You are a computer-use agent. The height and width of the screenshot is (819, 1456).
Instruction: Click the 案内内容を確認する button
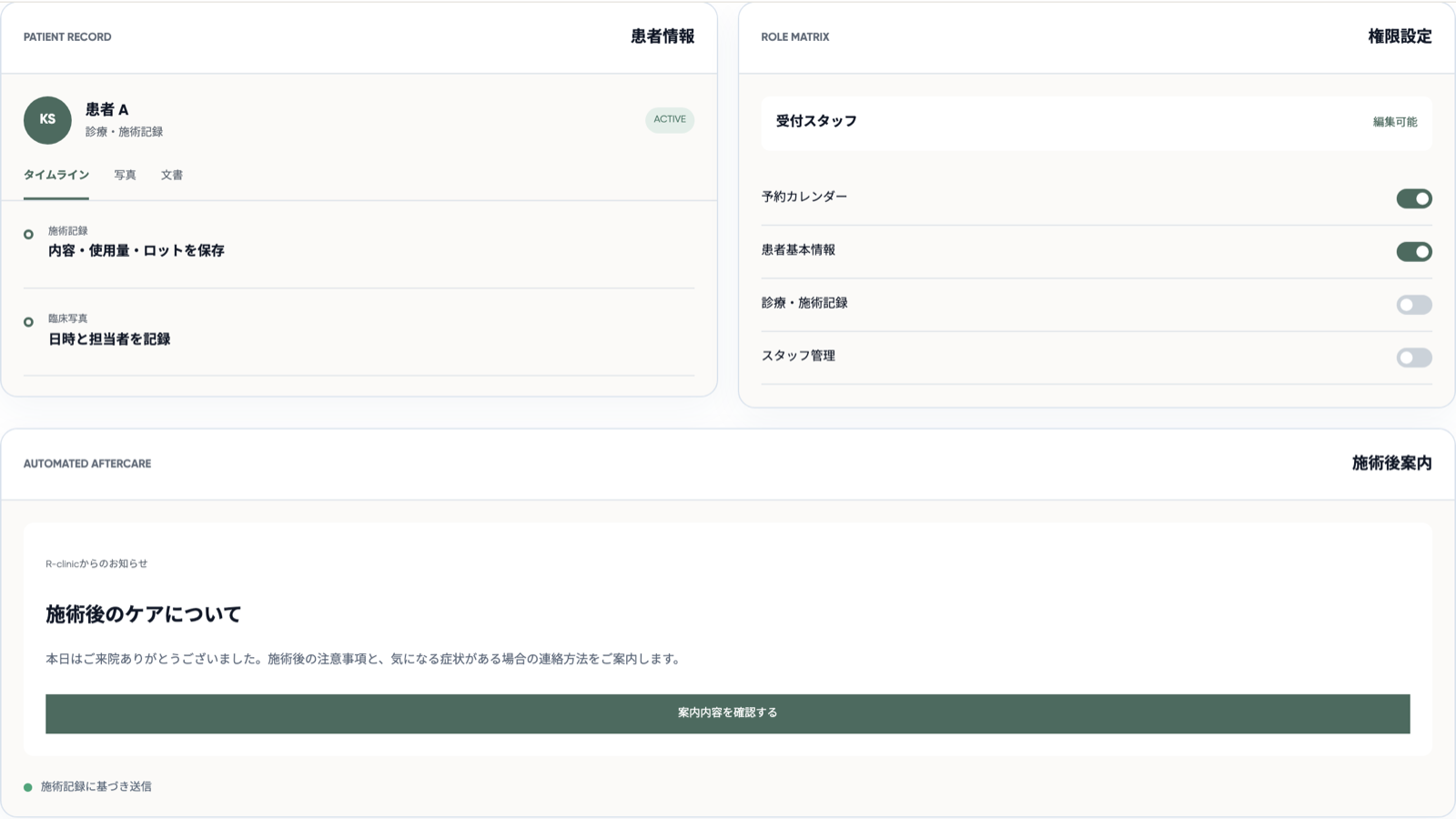(x=728, y=713)
